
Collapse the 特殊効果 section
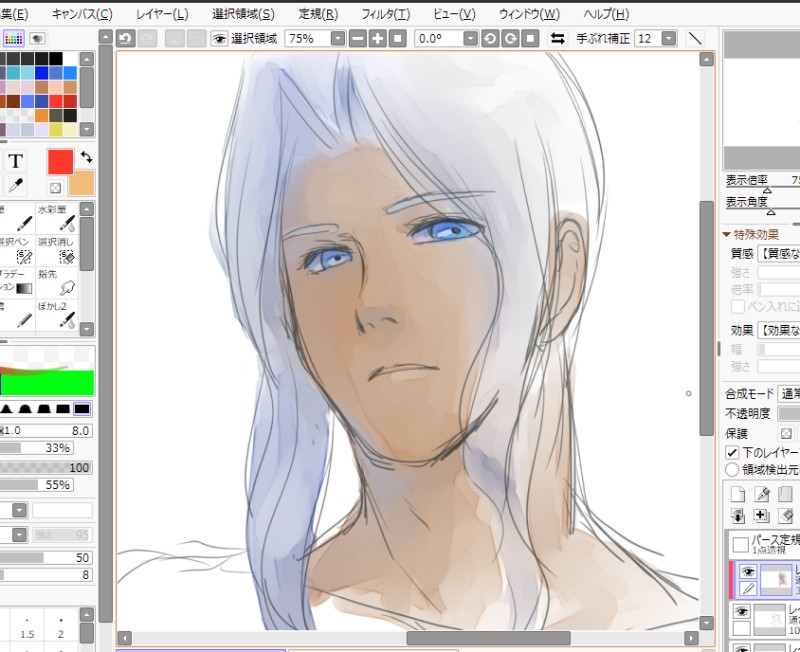coord(727,235)
